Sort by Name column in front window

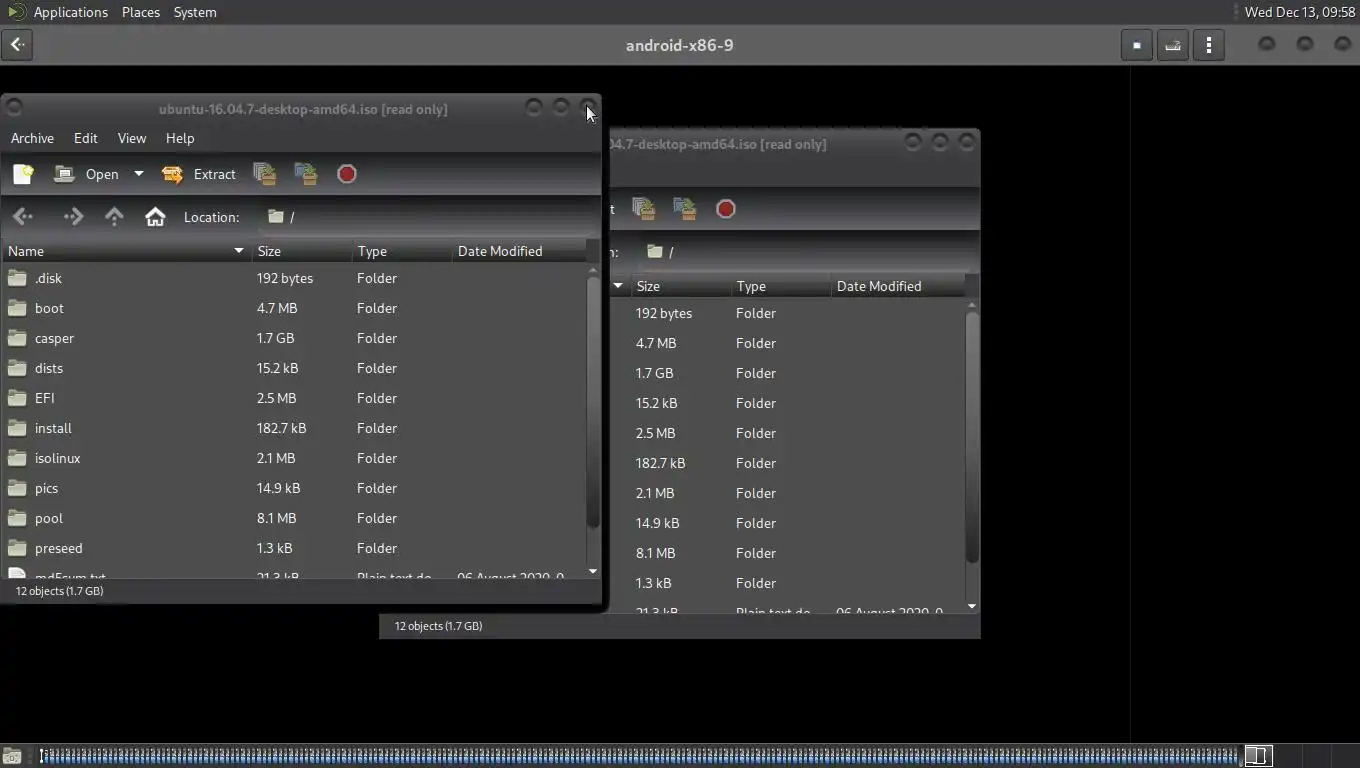pyautogui.click(x=126, y=251)
